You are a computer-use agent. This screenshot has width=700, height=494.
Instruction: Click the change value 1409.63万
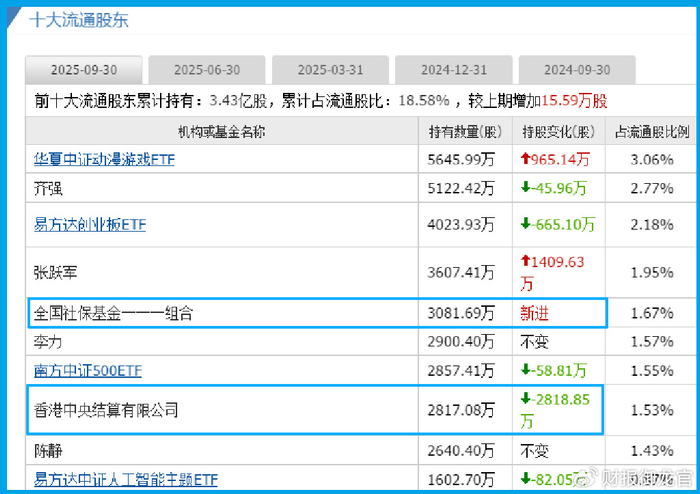point(553,273)
